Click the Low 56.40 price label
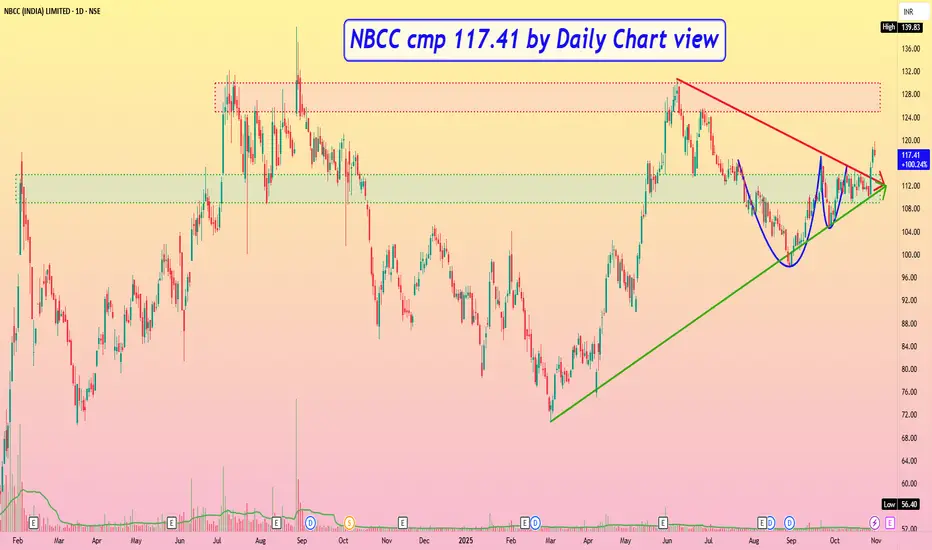This screenshot has width=932, height=550. pos(902,504)
